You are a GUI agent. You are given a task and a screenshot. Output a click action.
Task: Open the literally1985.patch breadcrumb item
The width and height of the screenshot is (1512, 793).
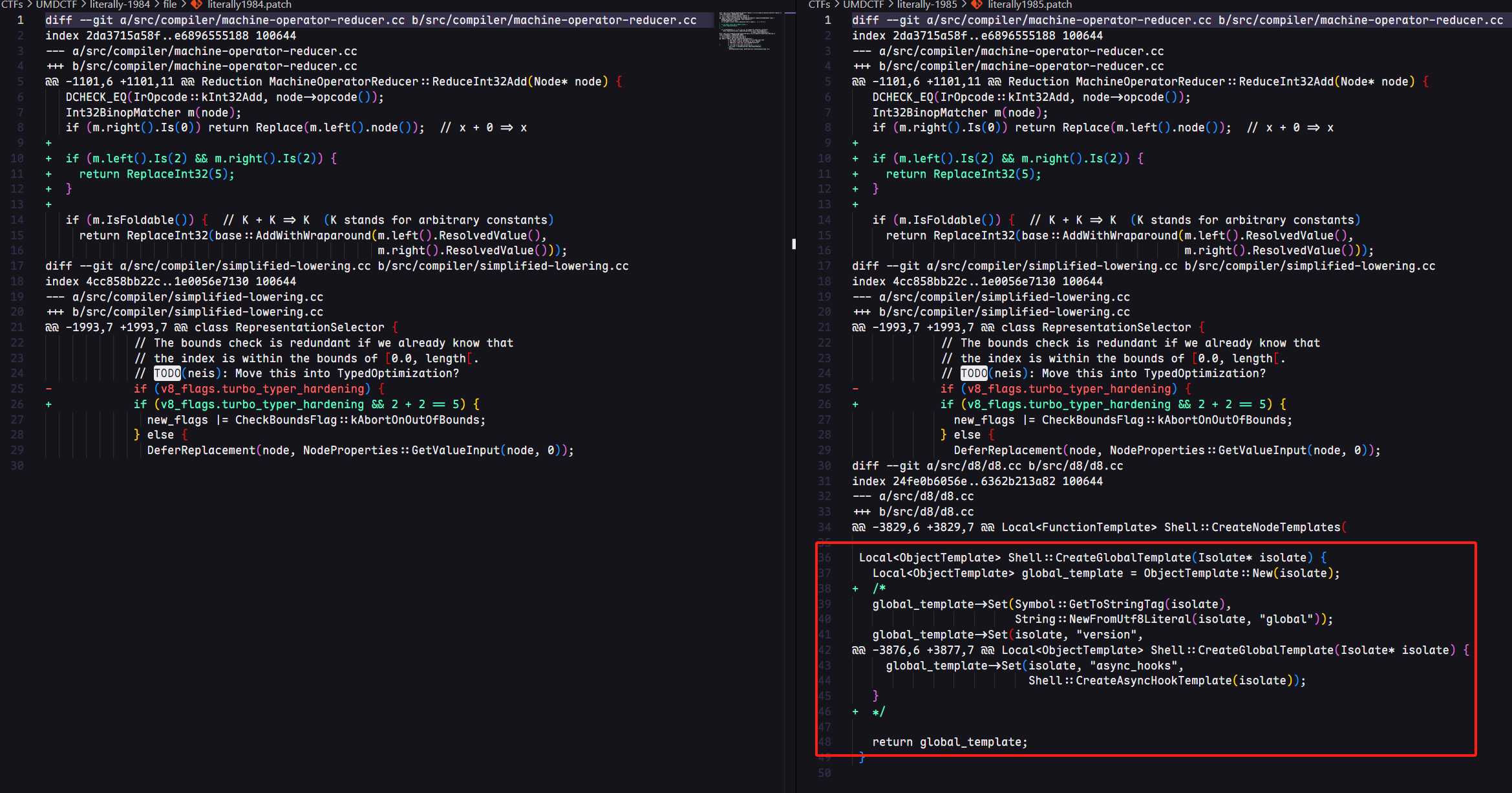(1030, 5)
